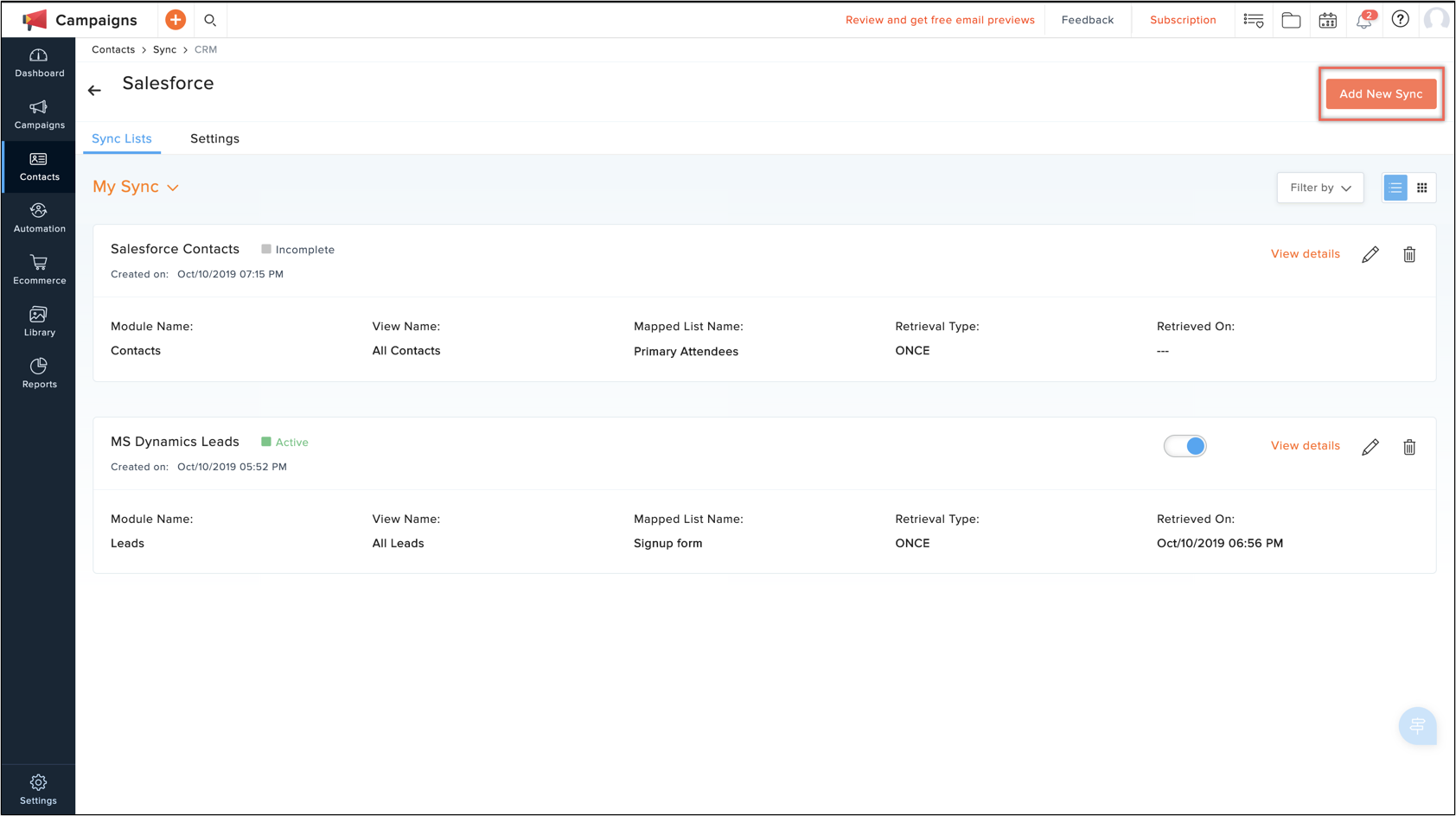The image size is (1456, 816).
Task: View details of MS Dynamics Leads sync
Action: [1306, 446]
